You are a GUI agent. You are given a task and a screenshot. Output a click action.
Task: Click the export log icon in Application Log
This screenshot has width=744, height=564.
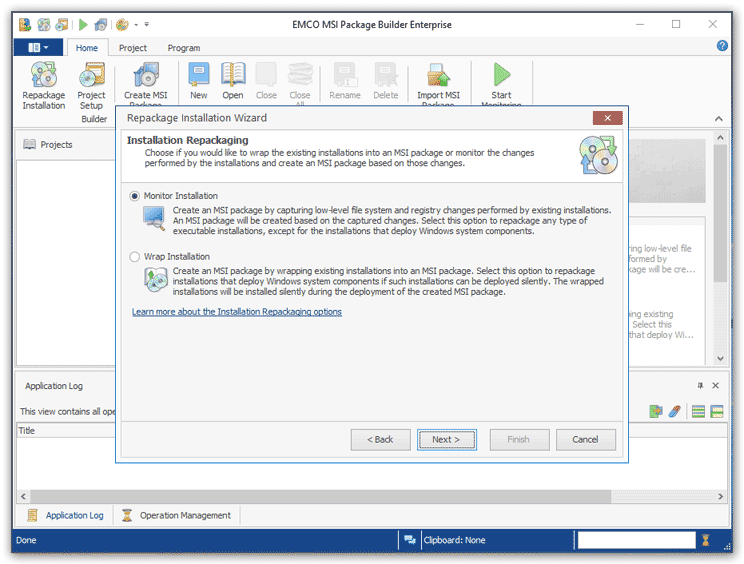656,411
